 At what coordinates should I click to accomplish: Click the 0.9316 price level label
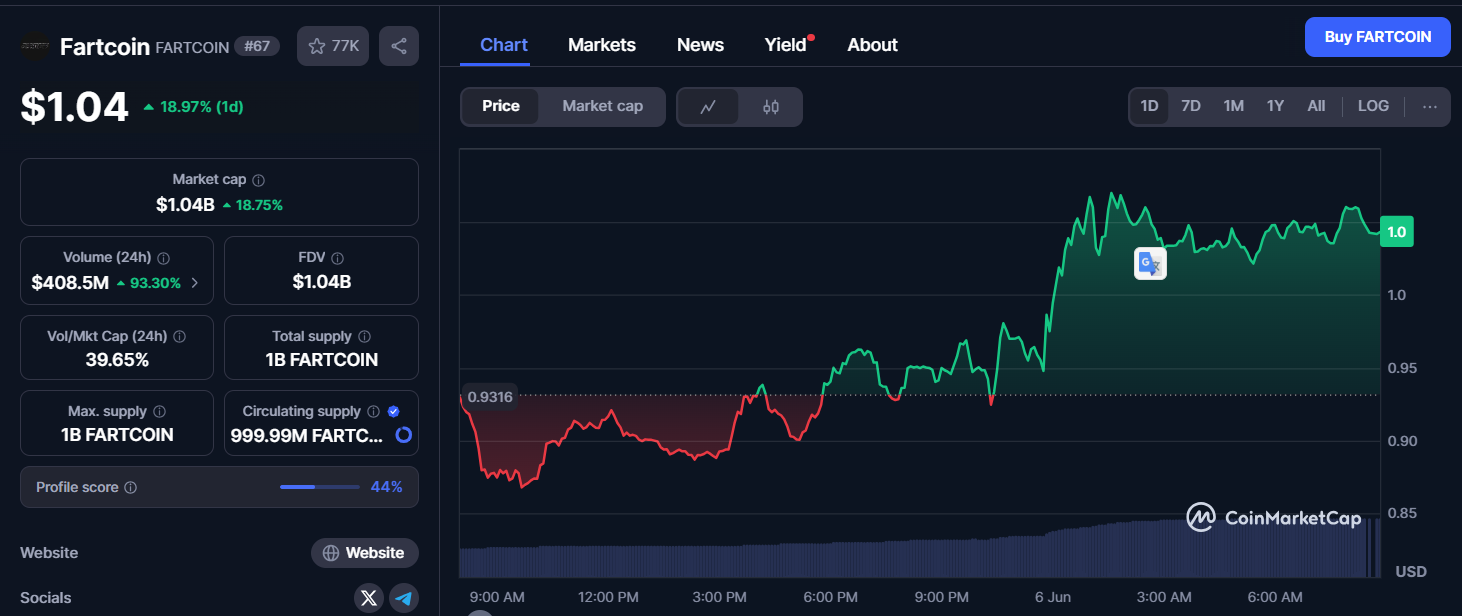coord(488,397)
